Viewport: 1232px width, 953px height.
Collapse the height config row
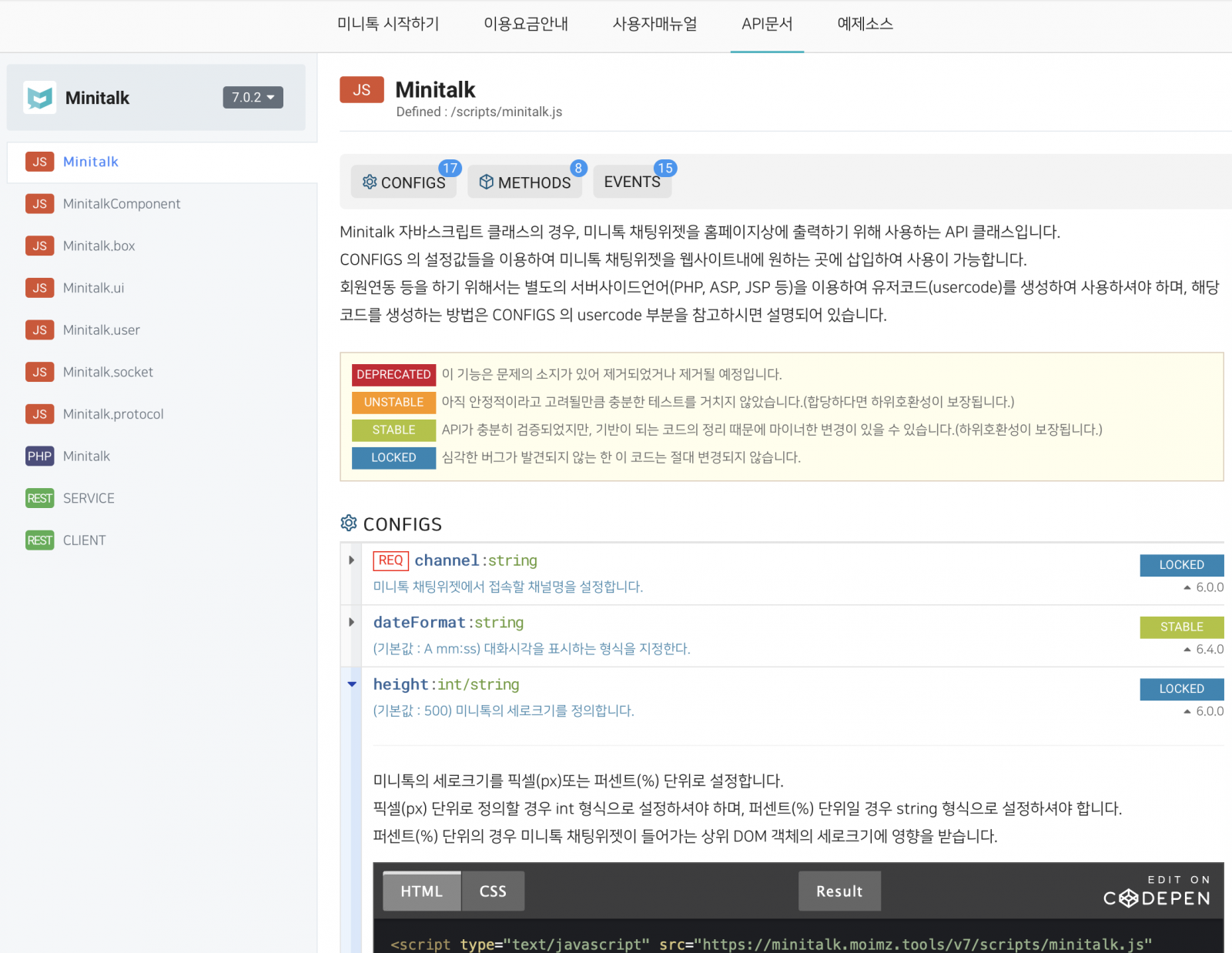pyautogui.click(x=352, y=684)
